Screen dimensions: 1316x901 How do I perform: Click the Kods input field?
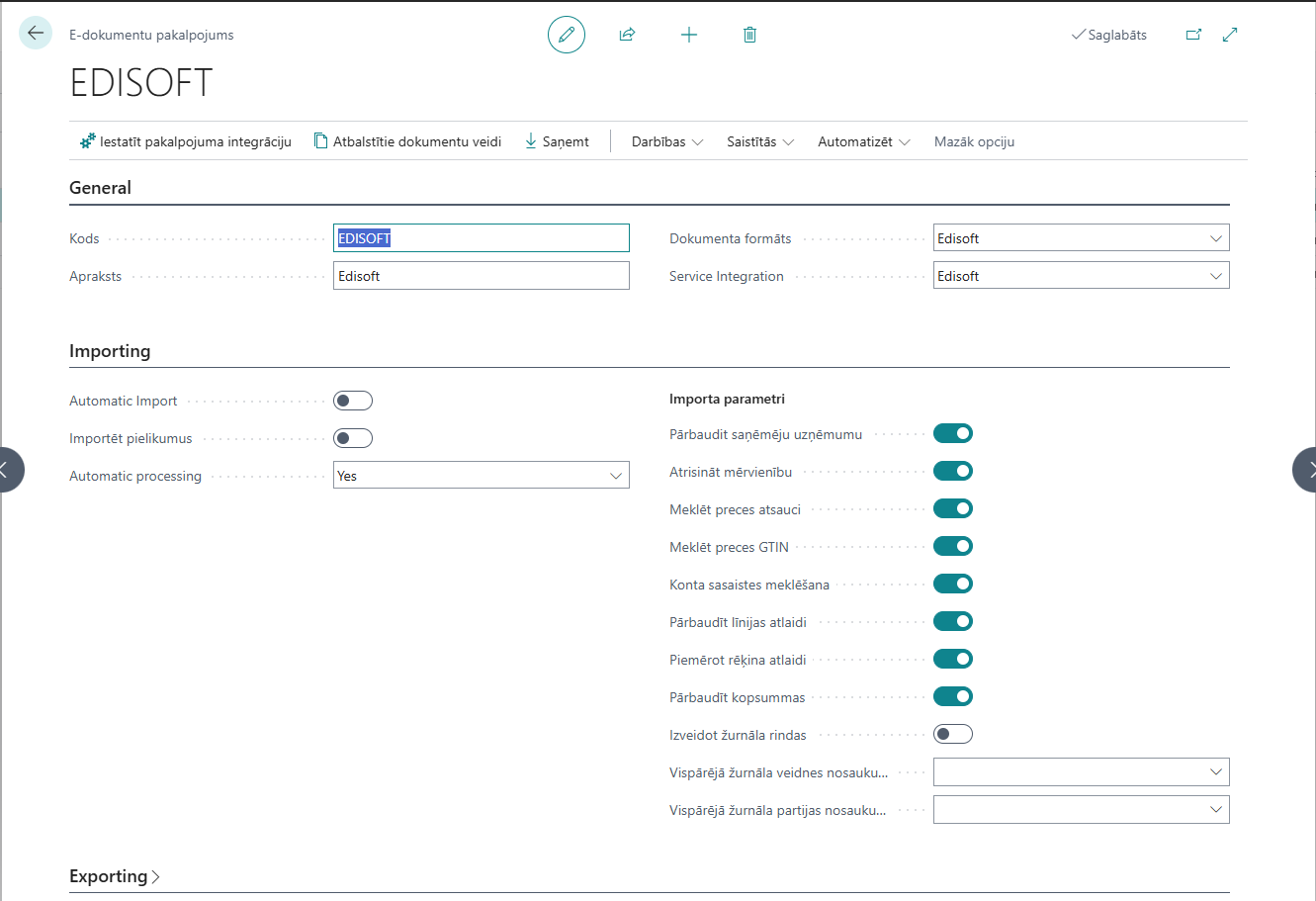point(482,238)
